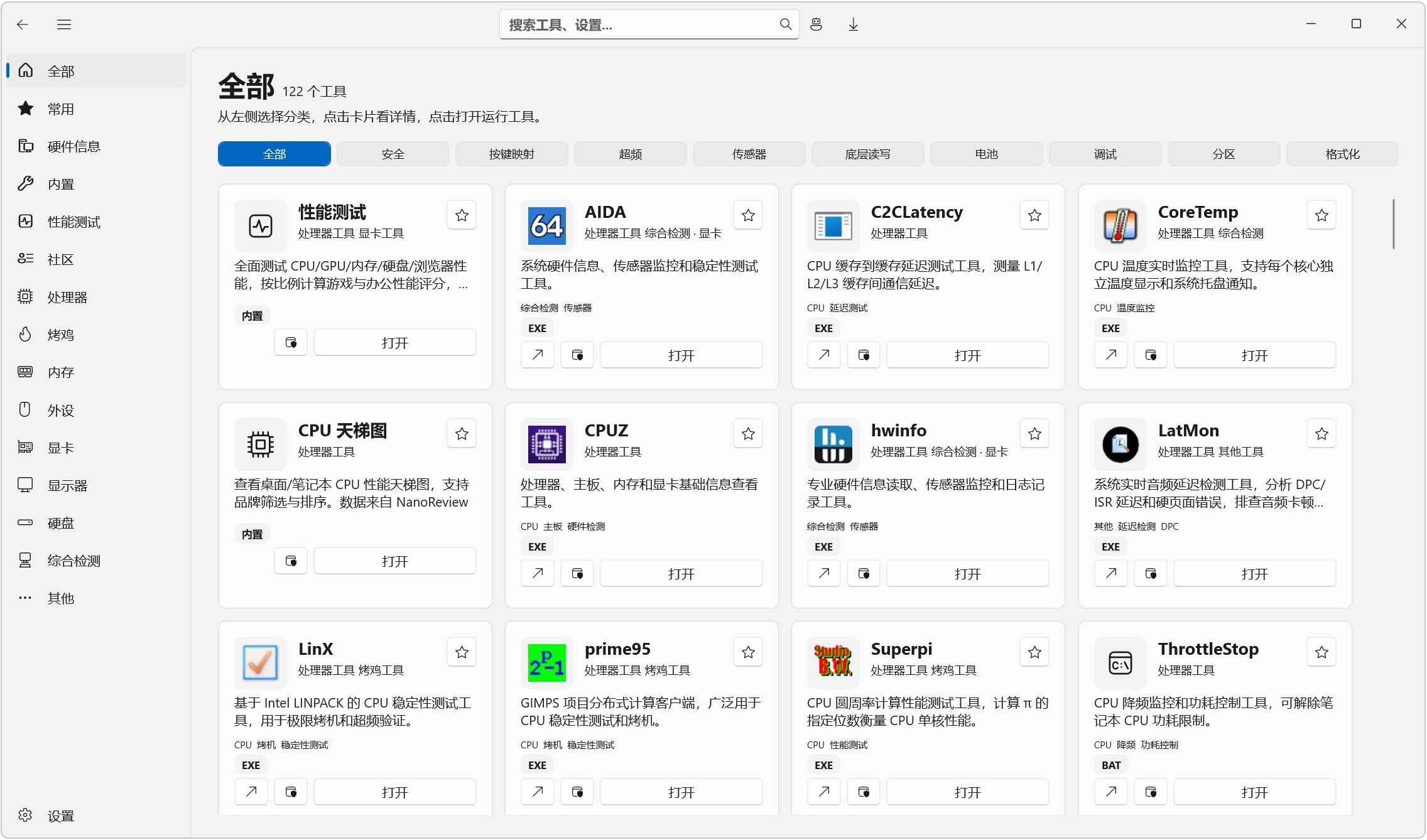Go to 常用 in the sidebar
This screenshot has width=1427, height=840.
click(x=96, y=109)
